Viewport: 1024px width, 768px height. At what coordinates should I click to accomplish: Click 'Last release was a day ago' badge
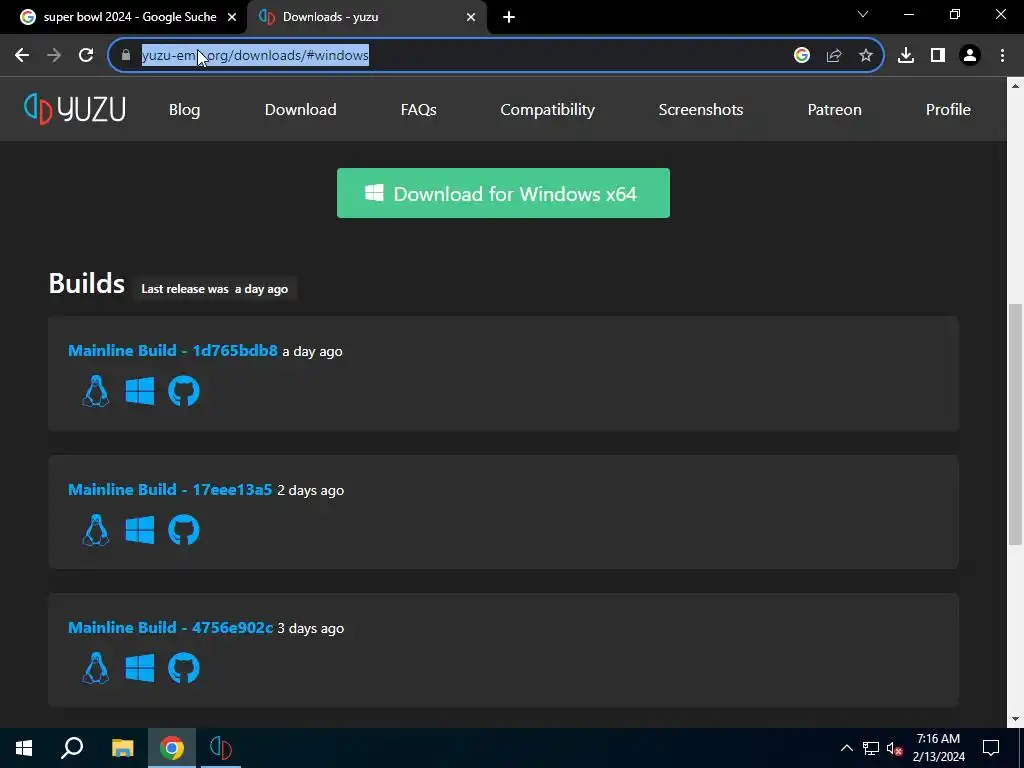pyautogui.click(x=215, y=289)
